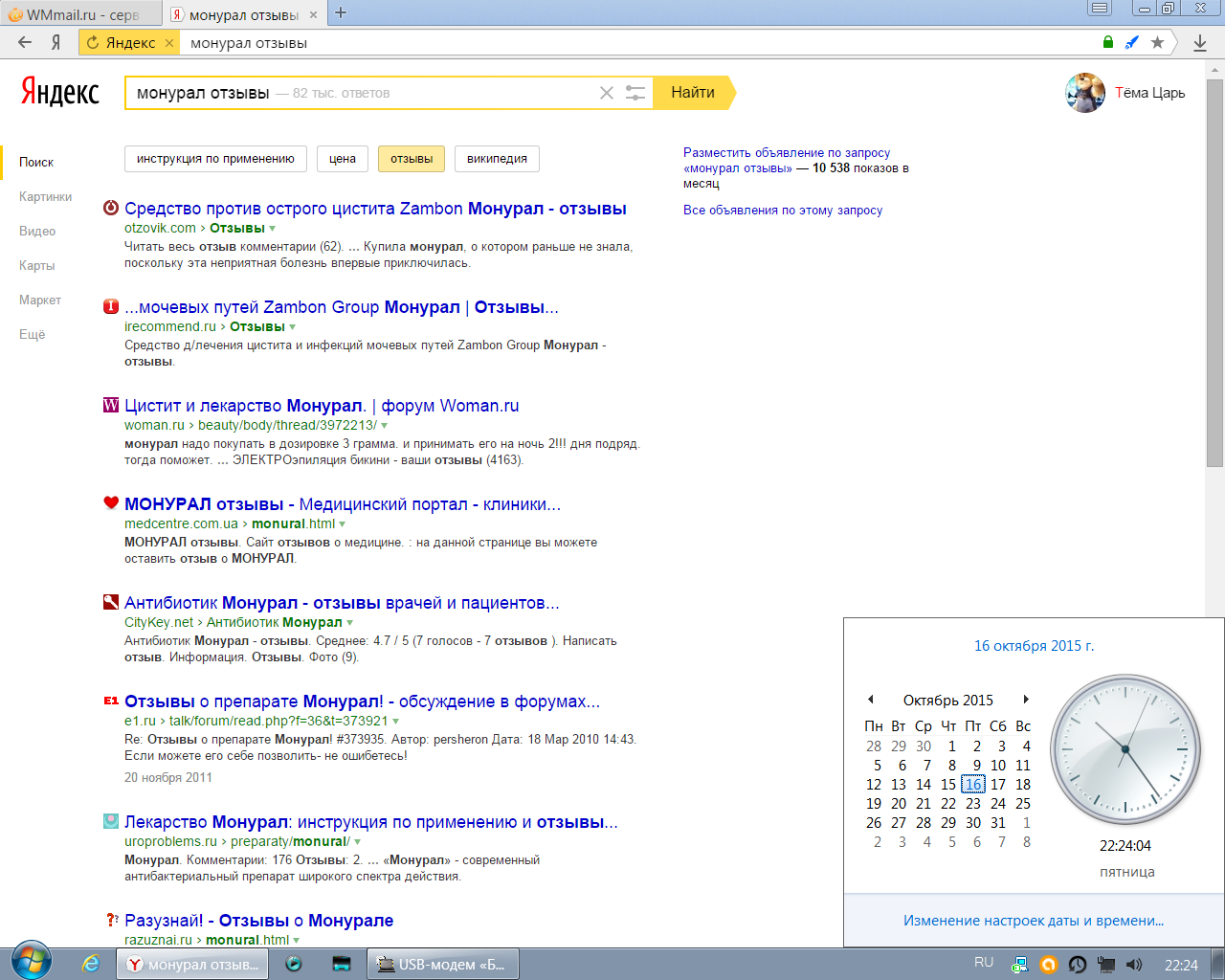The height and width of the screenshot is (980, 1225).
Task: Open a new browser tab with plus
Action: click(x=341, y=13)
